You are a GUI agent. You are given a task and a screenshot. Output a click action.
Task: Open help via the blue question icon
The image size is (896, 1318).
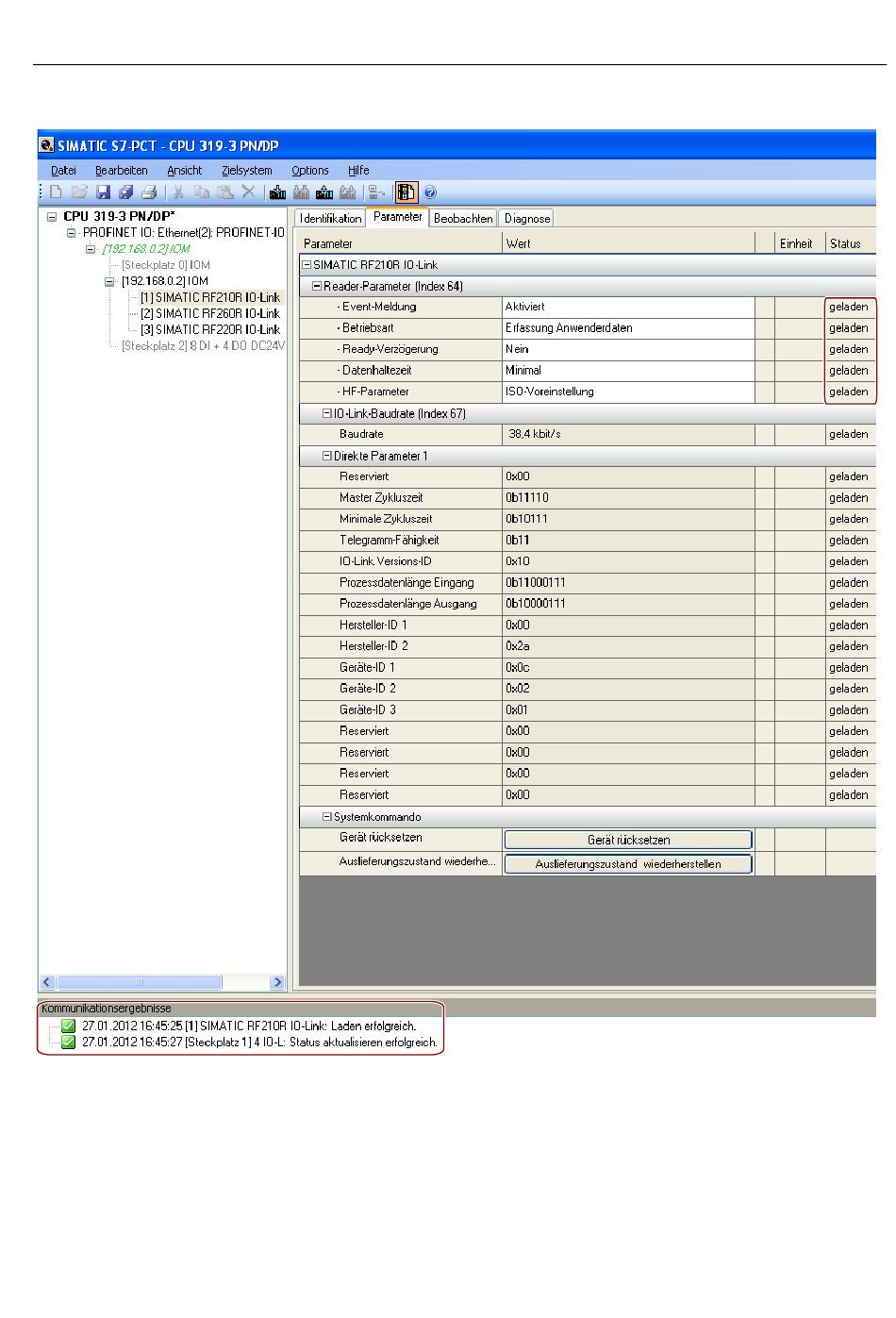(x=430, y=192)
